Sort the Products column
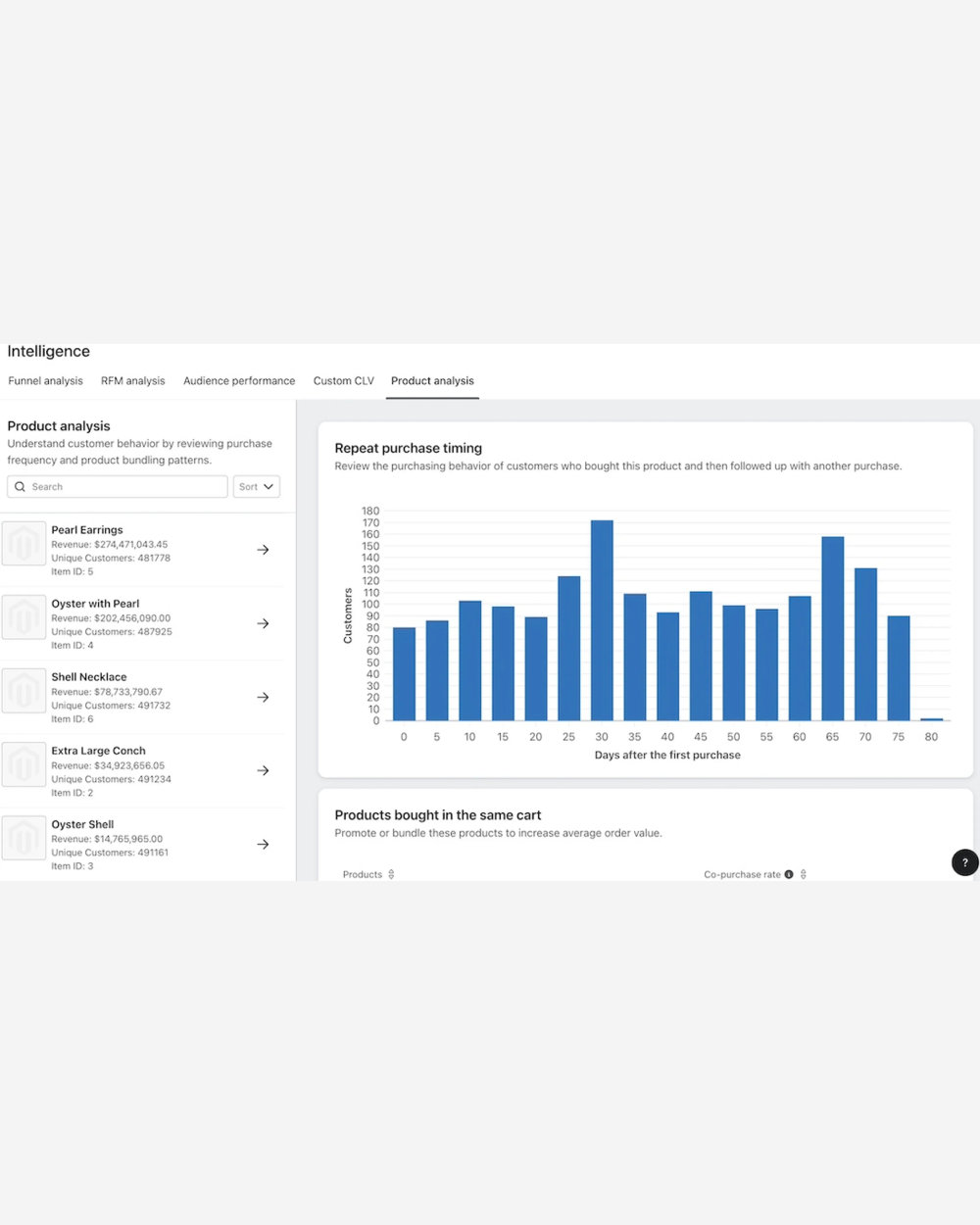 click(390, 874)
